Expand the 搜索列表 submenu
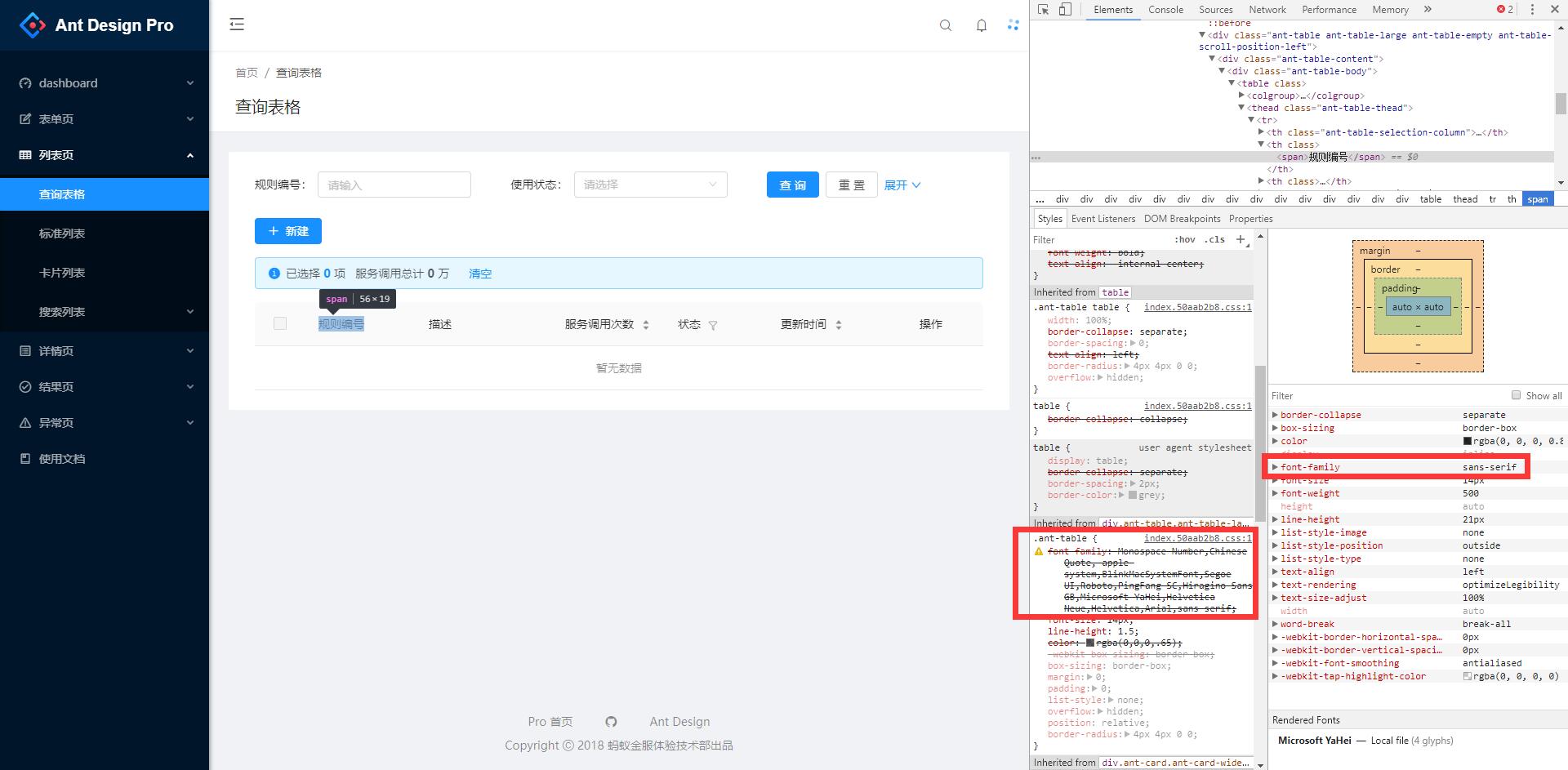Screen dimensions: 1568x770 [105, 312]
